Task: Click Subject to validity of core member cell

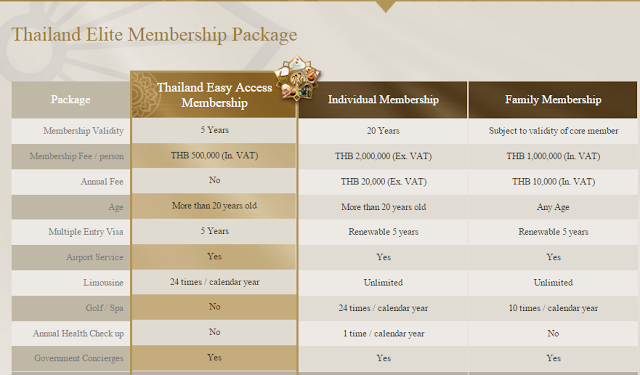Action: (553, 131)
